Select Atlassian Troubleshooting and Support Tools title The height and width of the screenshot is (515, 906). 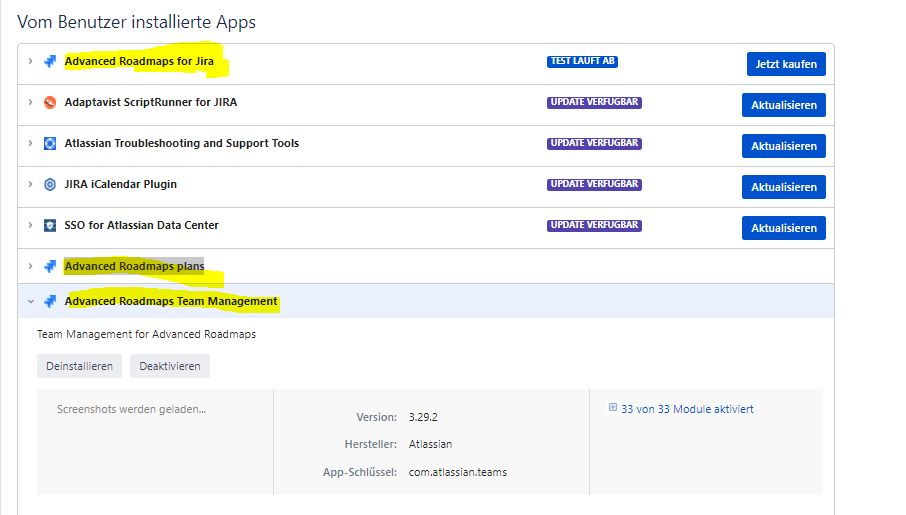(181, 143)
